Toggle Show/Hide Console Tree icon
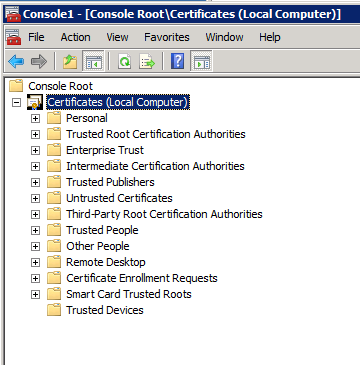360x365 pixels. [93, 62]
